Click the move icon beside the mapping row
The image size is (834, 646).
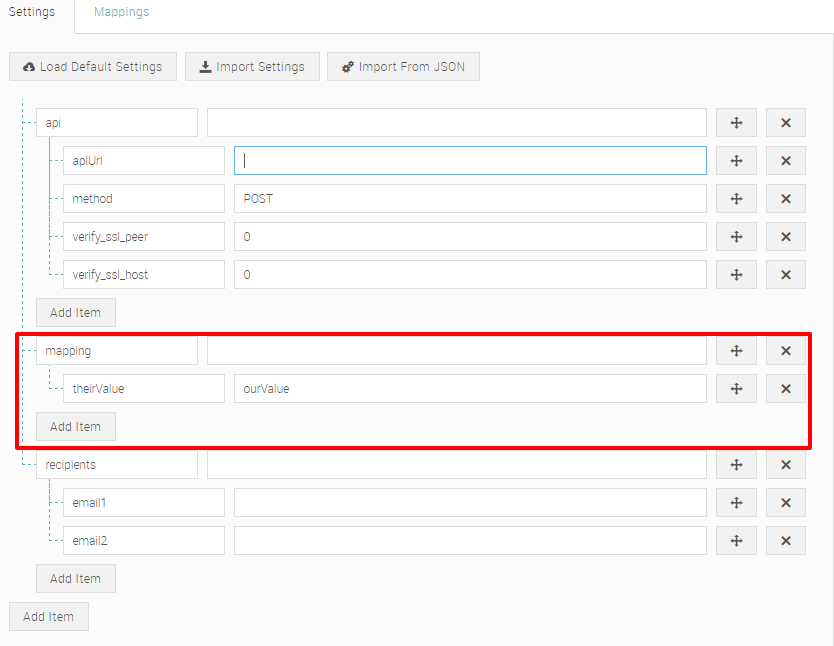(736, 350)
